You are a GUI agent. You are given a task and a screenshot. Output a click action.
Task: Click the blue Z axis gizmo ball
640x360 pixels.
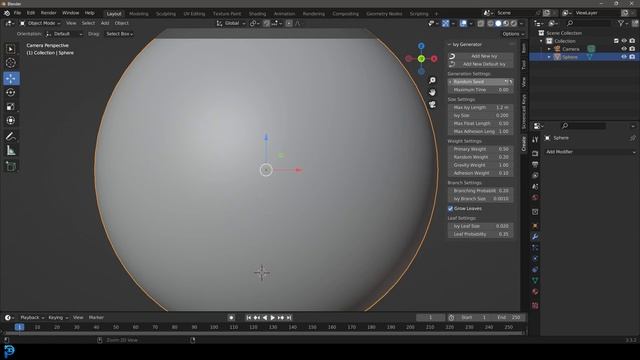click(421, 46)
